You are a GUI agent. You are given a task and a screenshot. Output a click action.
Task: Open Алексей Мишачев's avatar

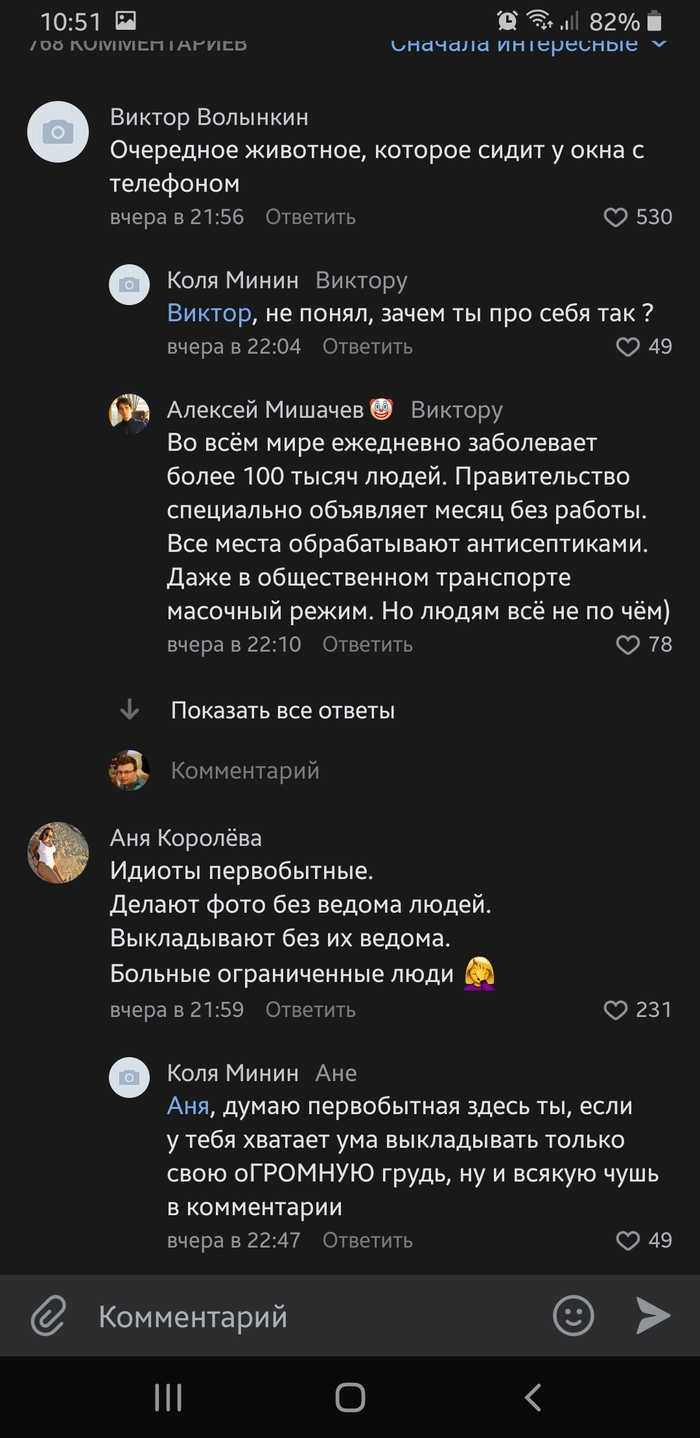pos(129,414)
